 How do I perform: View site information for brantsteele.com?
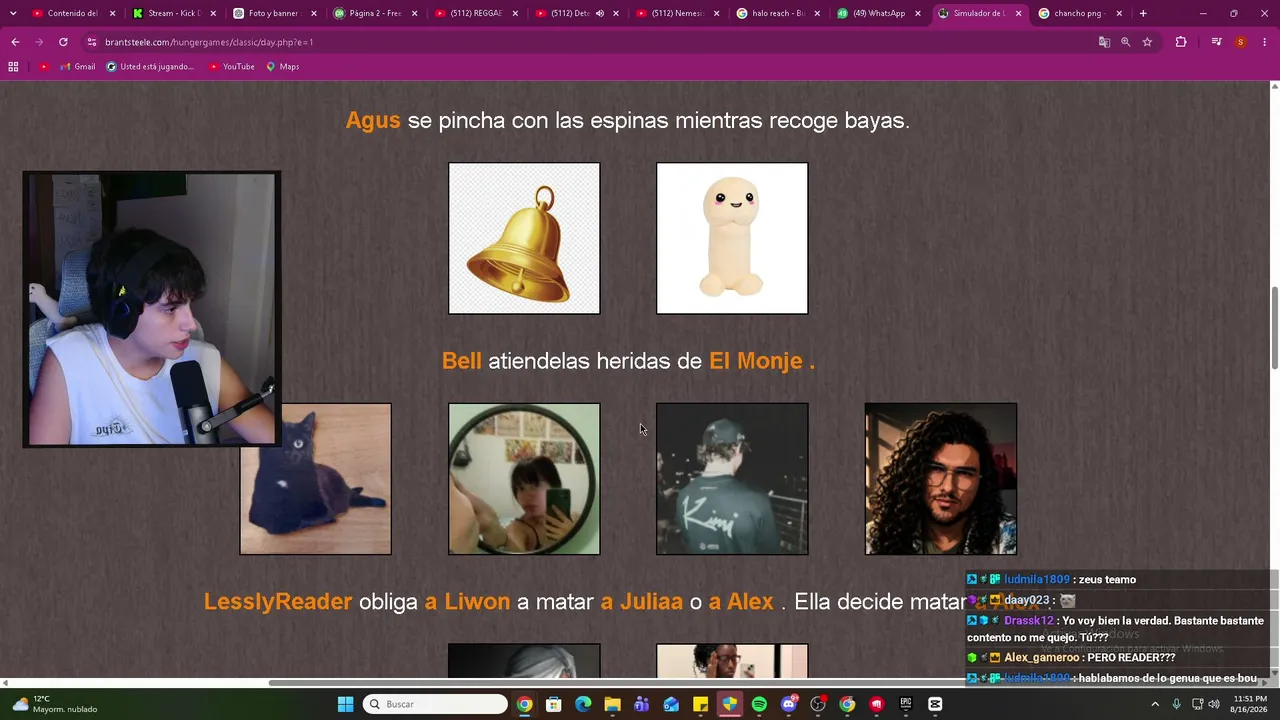[91, 42]
